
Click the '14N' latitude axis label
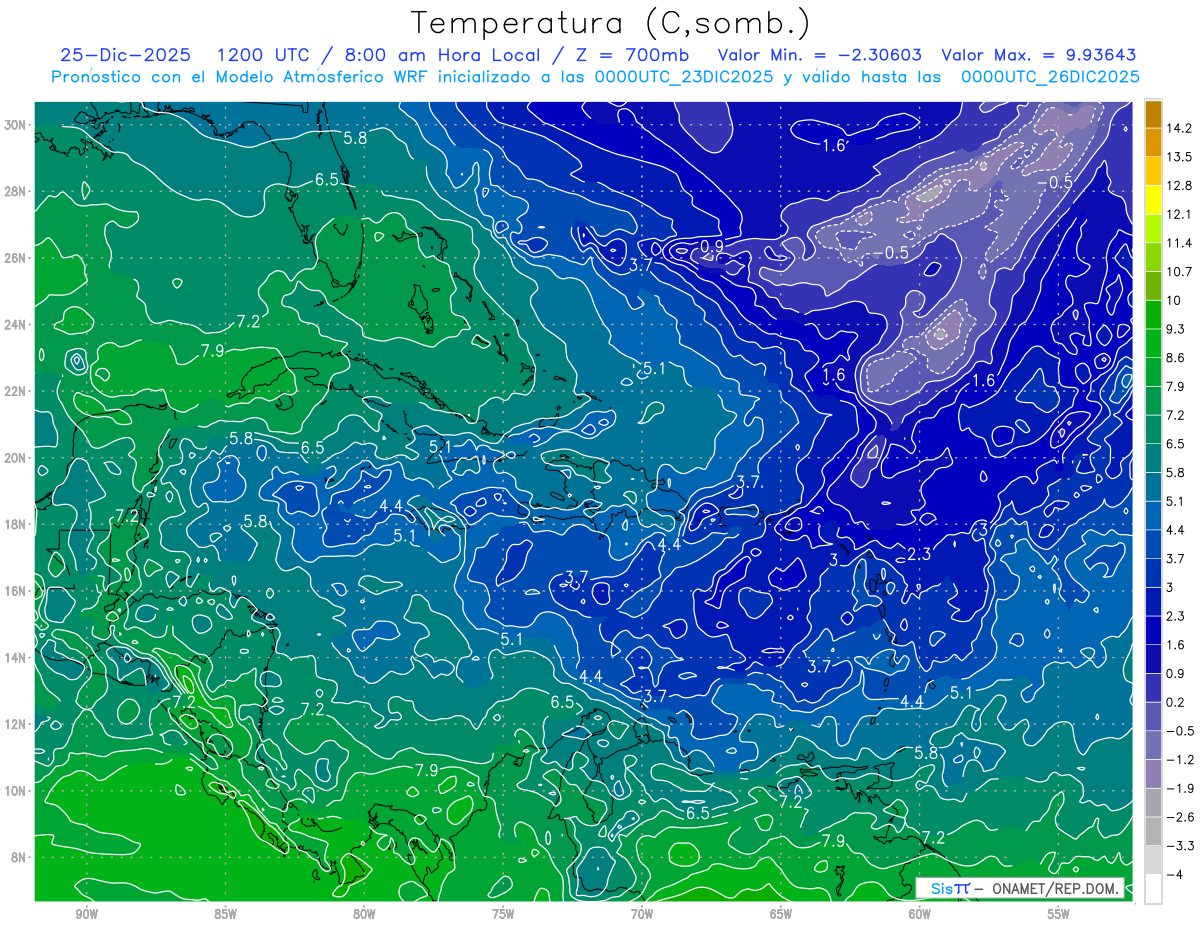[15, 658]
